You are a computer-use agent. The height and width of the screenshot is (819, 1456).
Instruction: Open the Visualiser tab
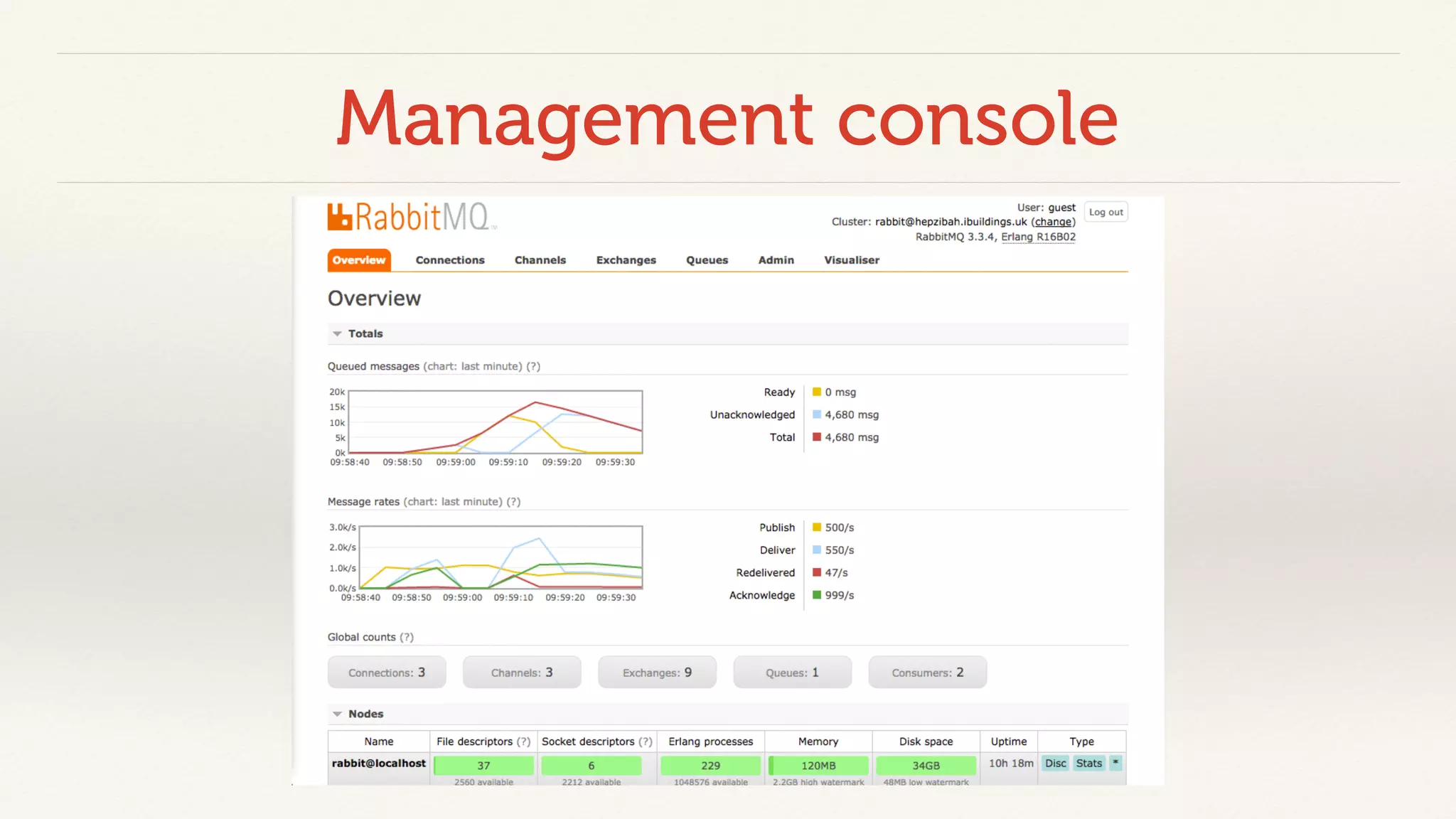852,260
